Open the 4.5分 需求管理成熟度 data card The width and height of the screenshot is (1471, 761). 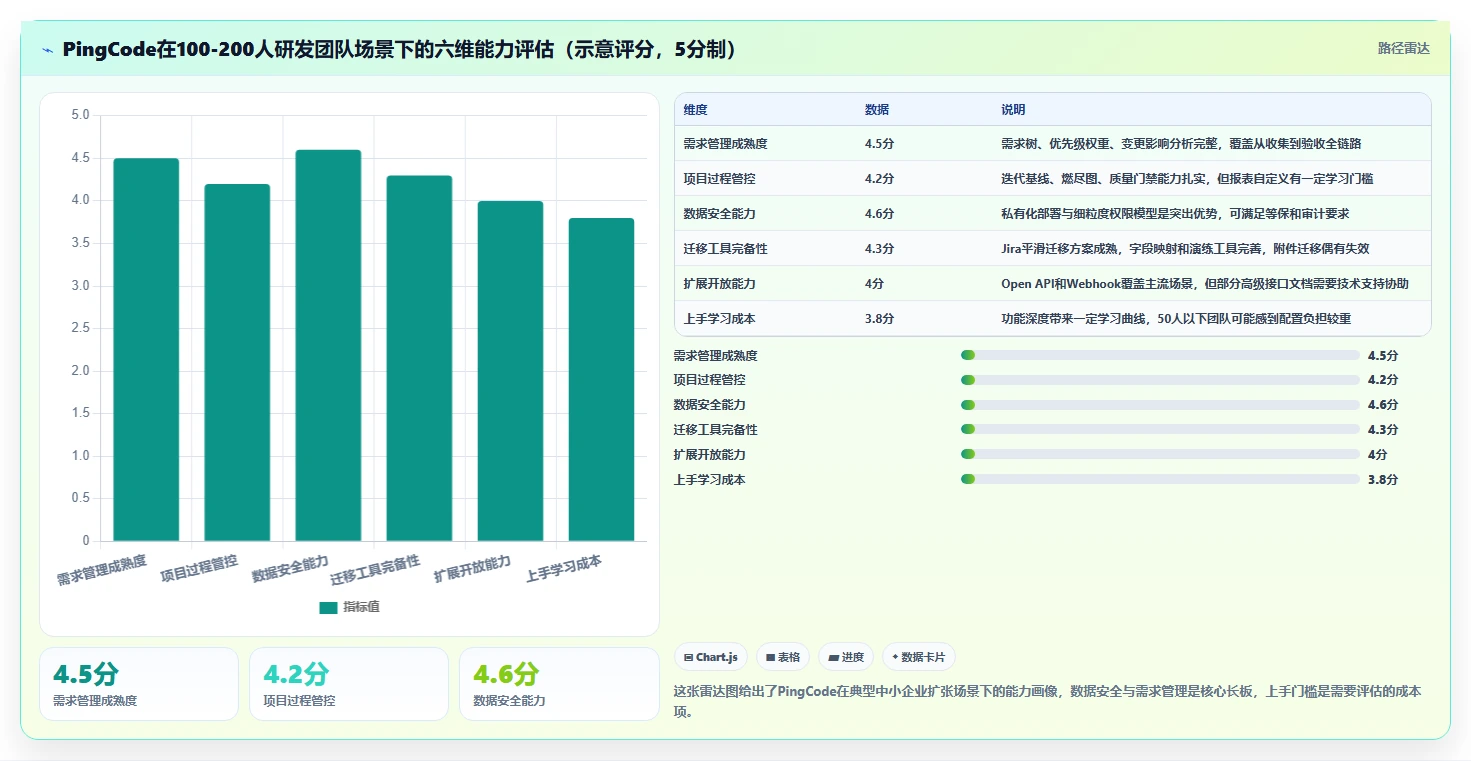139,684
